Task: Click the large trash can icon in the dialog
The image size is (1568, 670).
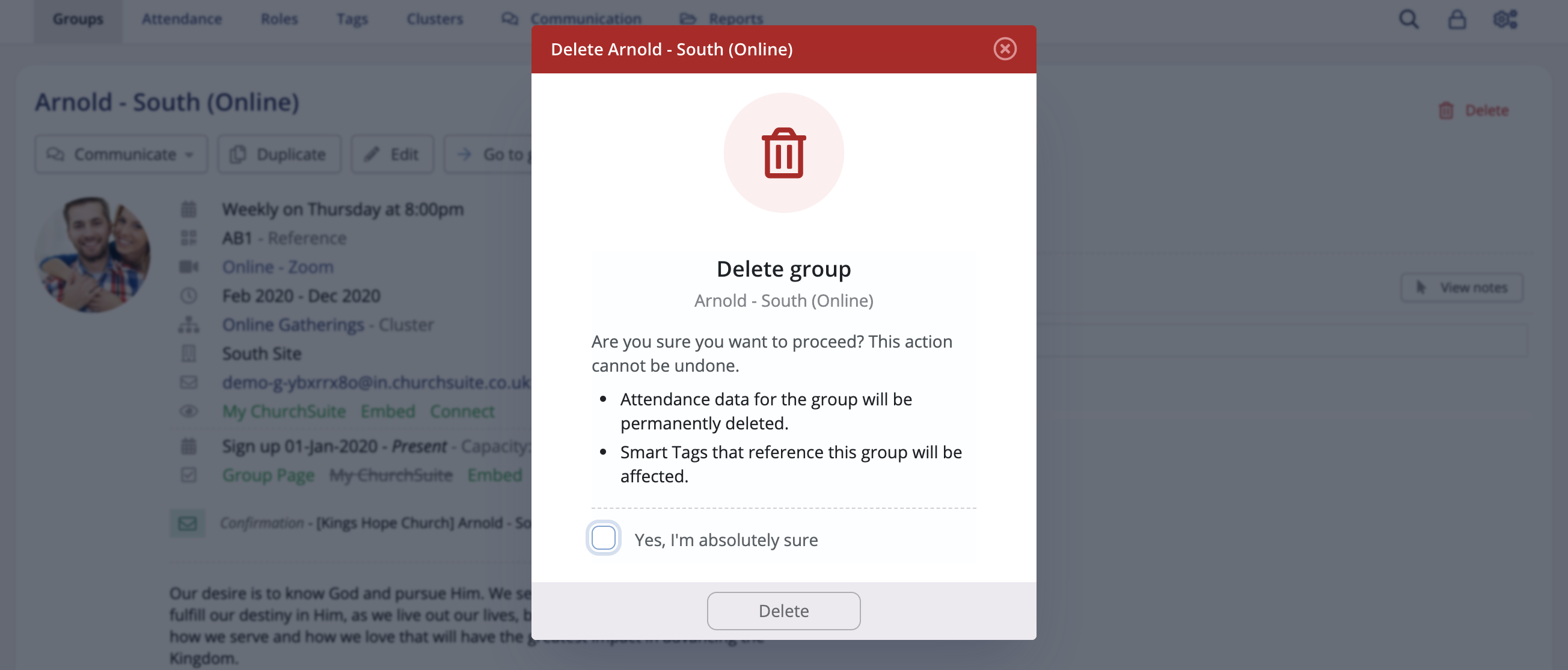Action: pos(783,153)
